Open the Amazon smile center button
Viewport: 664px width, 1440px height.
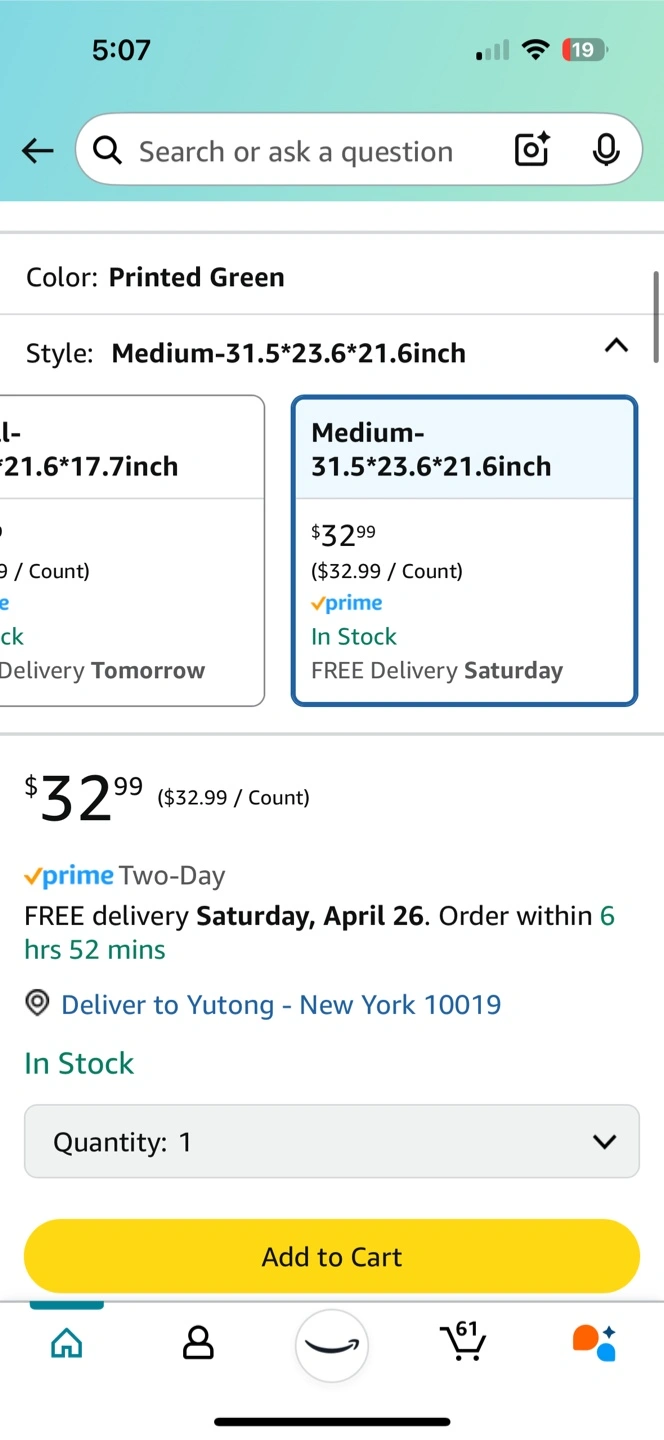tap(332, 1345)
